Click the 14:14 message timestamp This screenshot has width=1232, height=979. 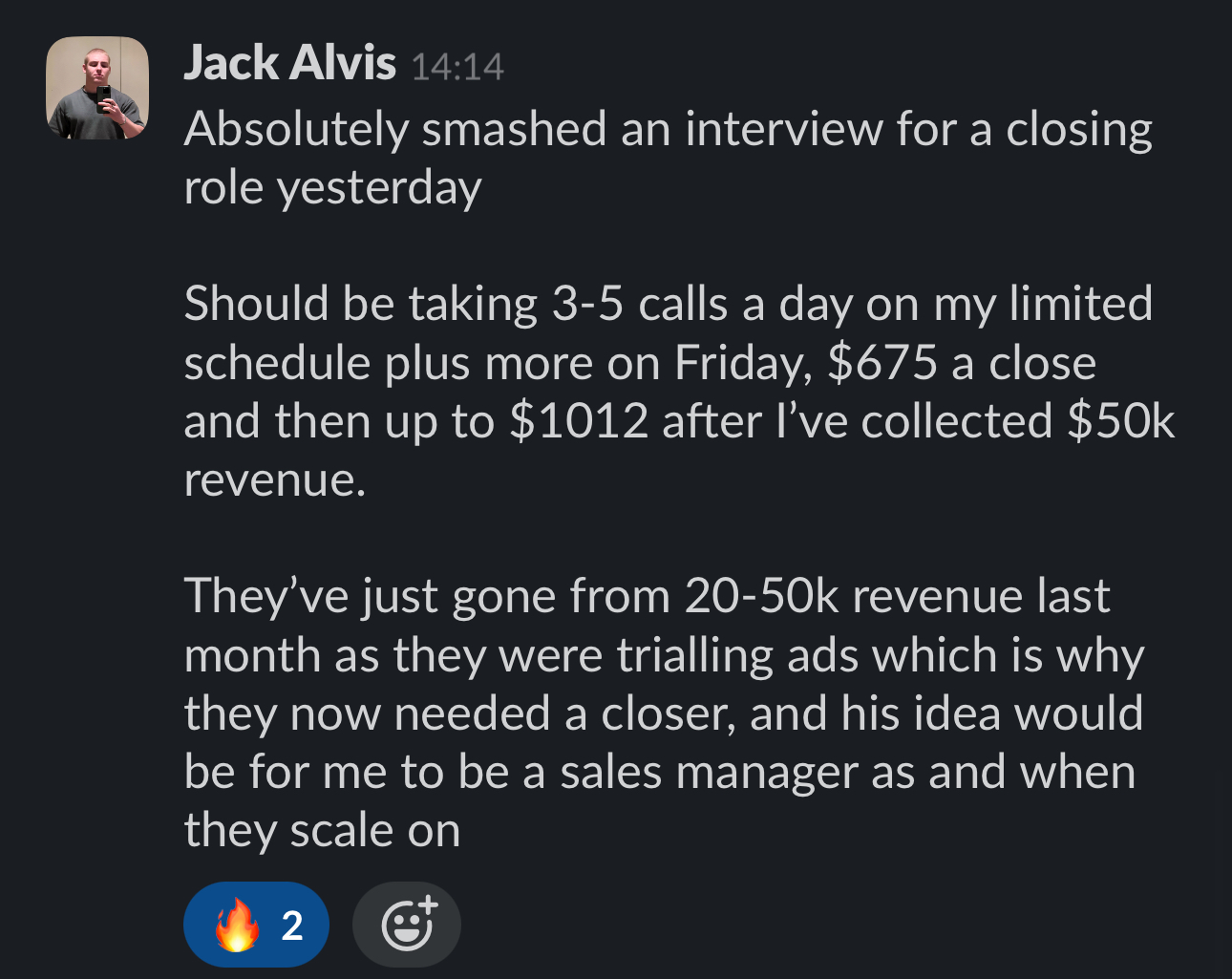tap(457, 67)
